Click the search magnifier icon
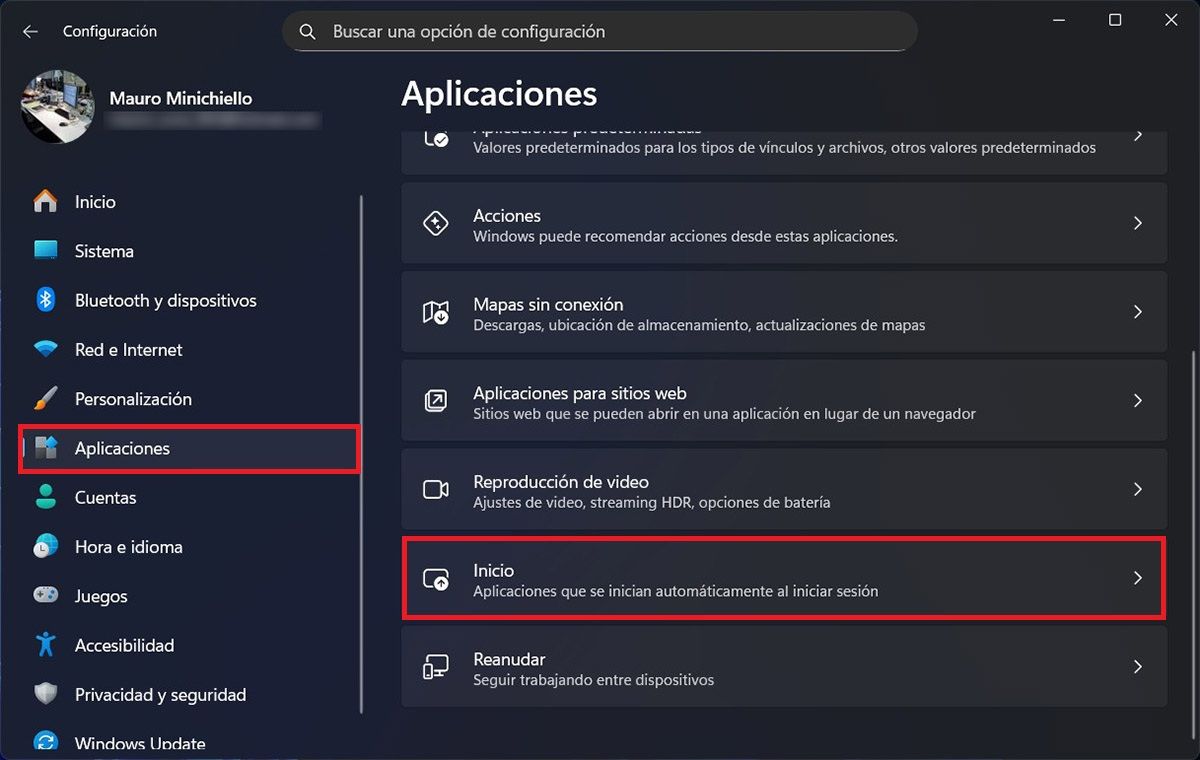The height and width of the screenshot is (760, 1200). coord(309,32)
